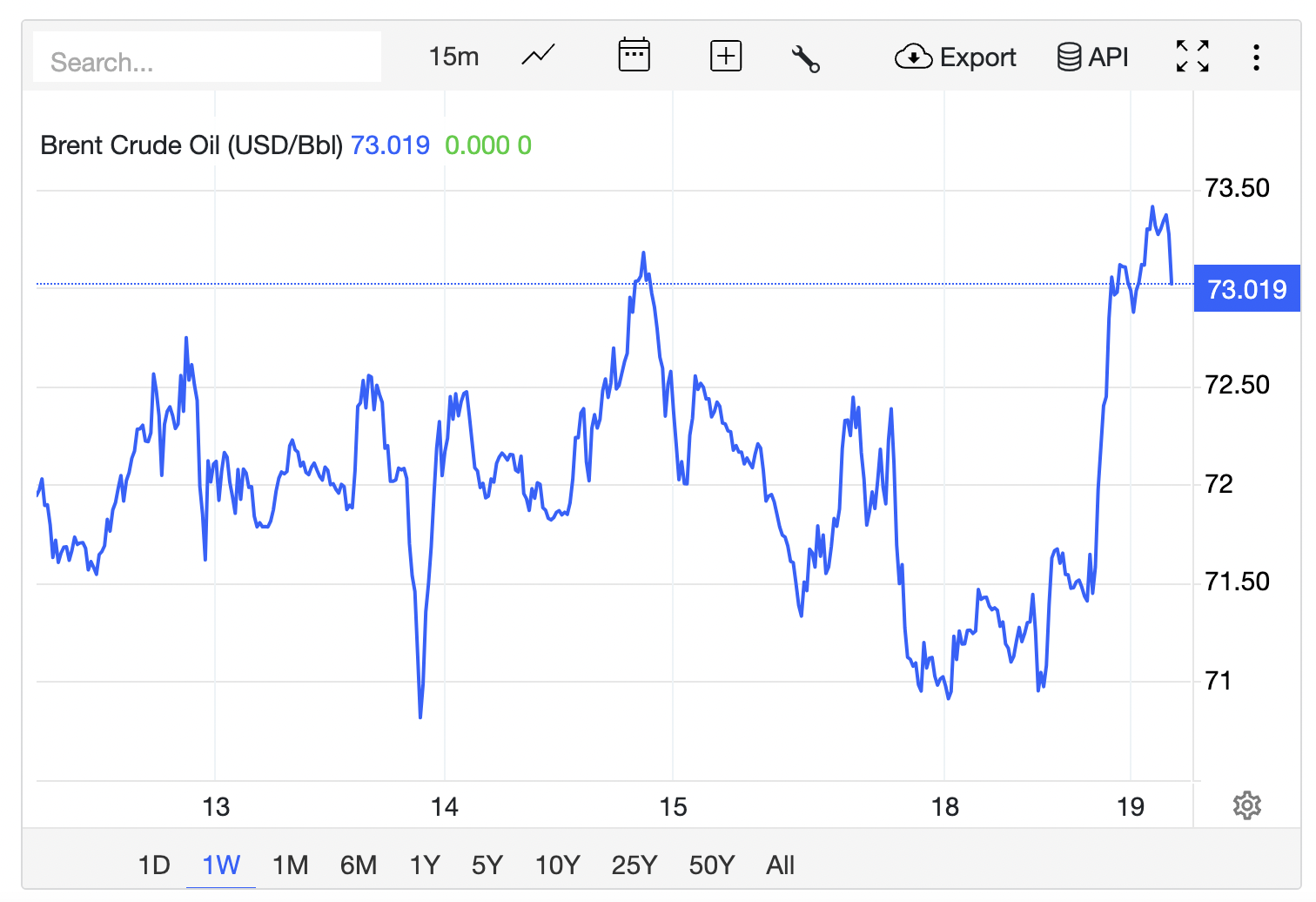Focus the Search input field

tap(207, 57)
